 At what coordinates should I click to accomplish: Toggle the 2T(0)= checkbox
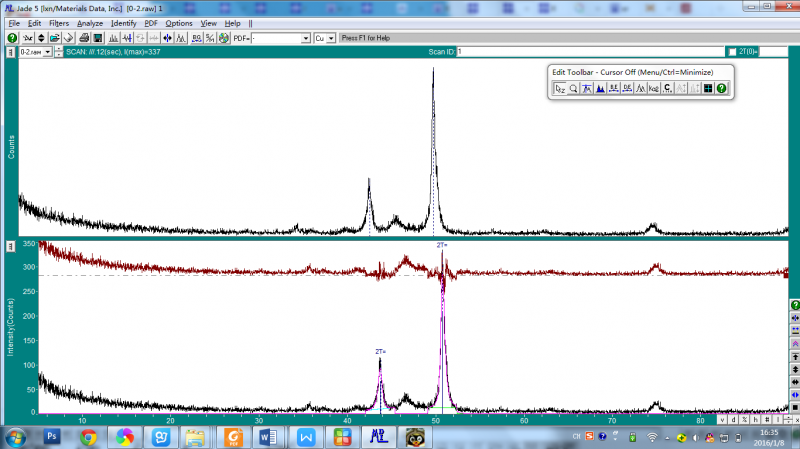733,51
